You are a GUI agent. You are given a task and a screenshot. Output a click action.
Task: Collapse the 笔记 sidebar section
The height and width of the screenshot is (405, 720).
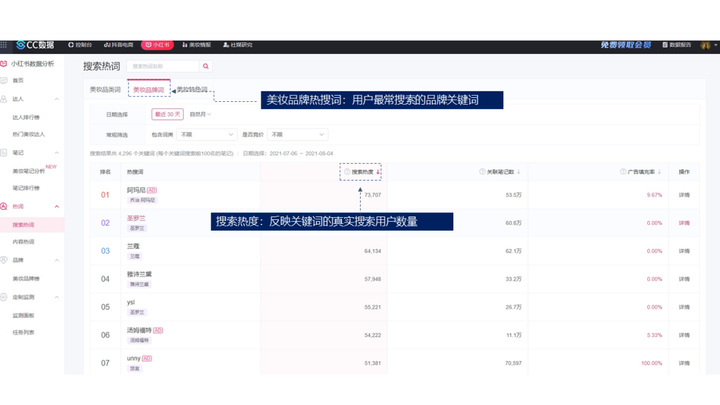pos(56,153)
